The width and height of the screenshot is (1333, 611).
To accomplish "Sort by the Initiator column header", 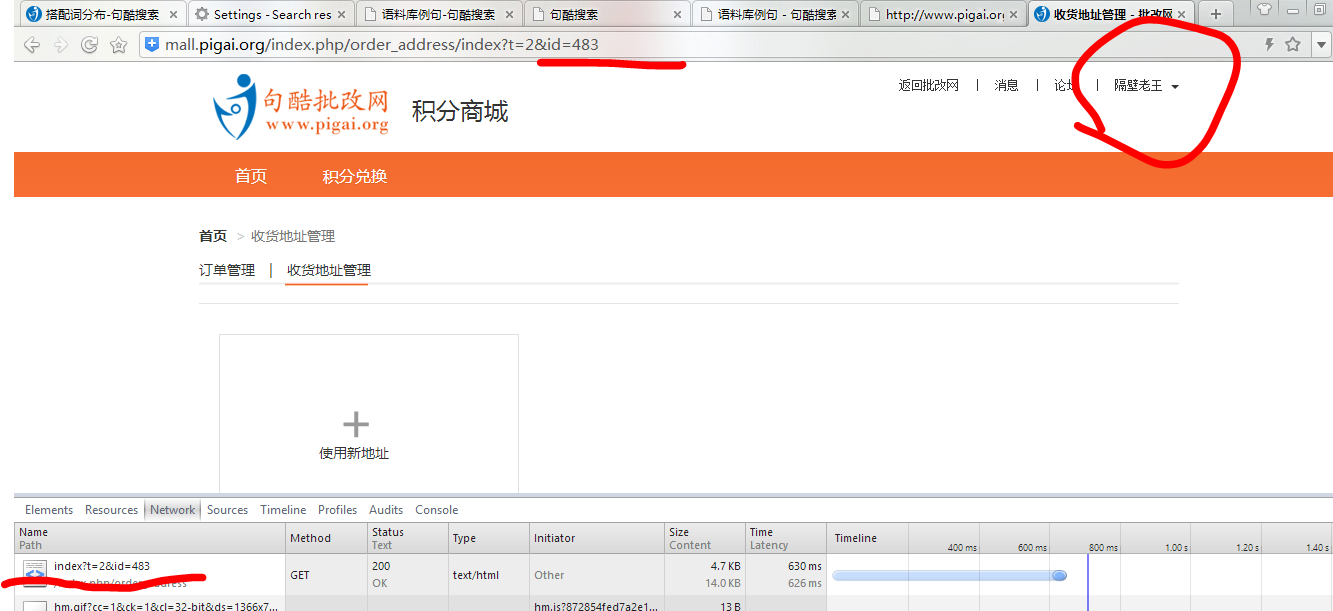I will (x=597, y=538).
